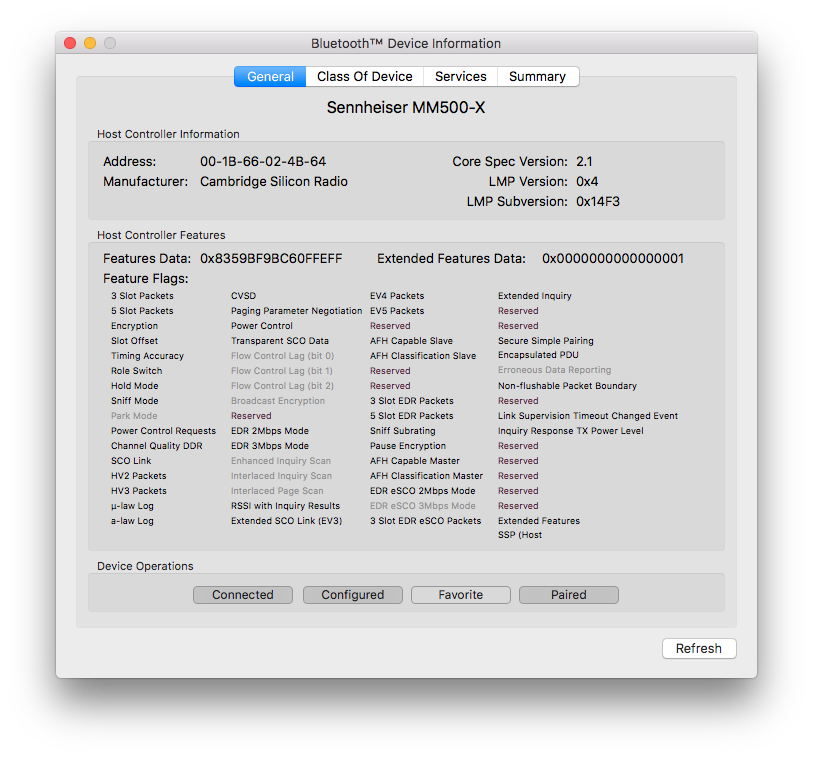Viewport: 813px width, 758px height.
Task: Click the Refresh button
Action: tap(699, 649)
